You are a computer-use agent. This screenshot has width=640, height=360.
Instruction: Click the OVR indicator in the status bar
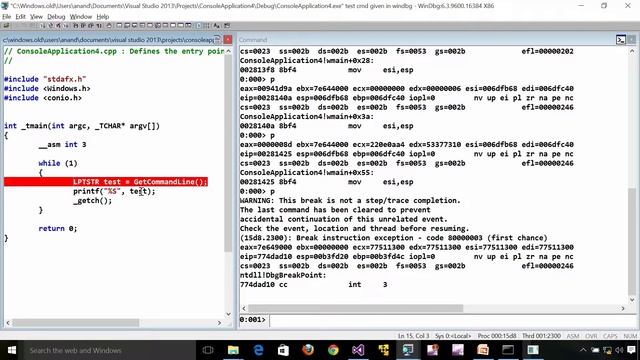tap(591, 336)
